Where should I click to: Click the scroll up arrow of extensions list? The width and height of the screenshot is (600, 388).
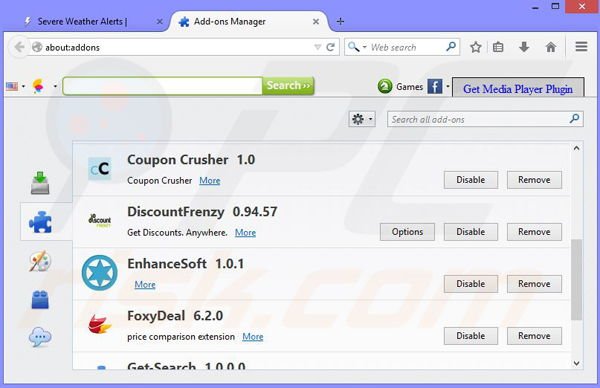pyautogui.click(x=577, y=148)
